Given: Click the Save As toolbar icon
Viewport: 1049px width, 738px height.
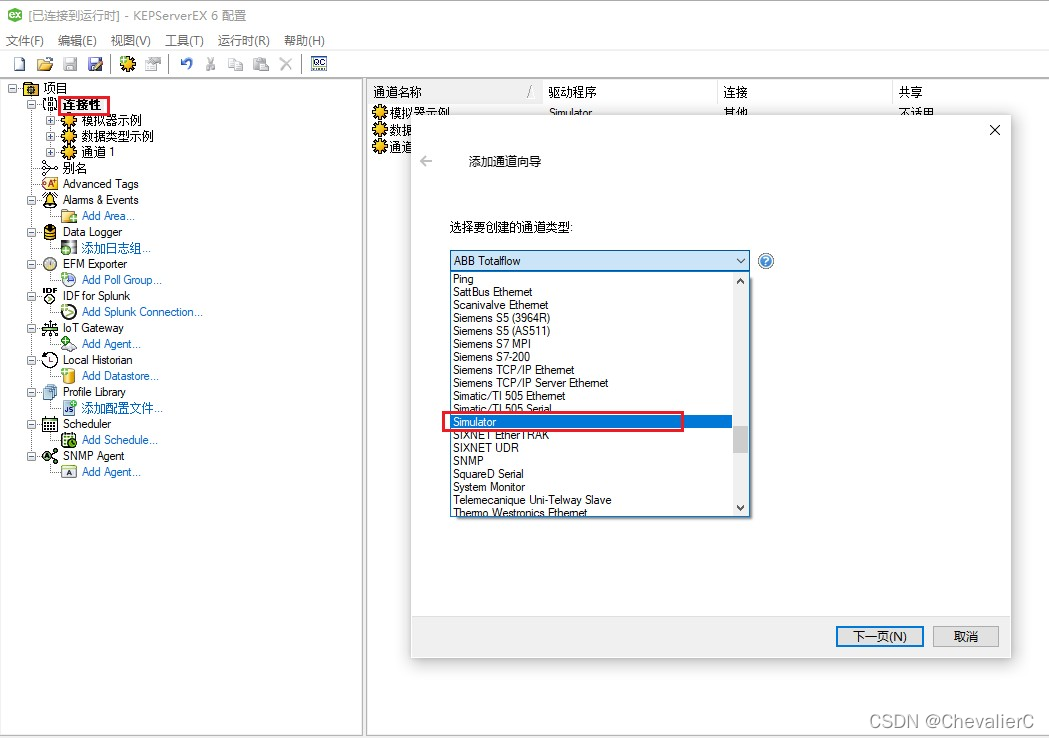Looking at the screenshot, I should 96,64.
